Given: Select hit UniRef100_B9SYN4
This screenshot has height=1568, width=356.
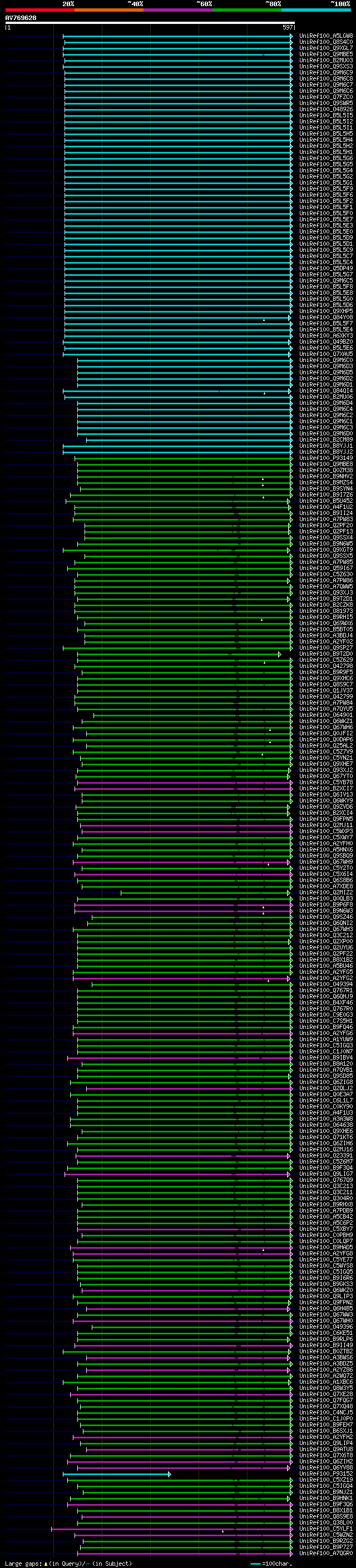Looking at the screenshot, I should 326,488.
